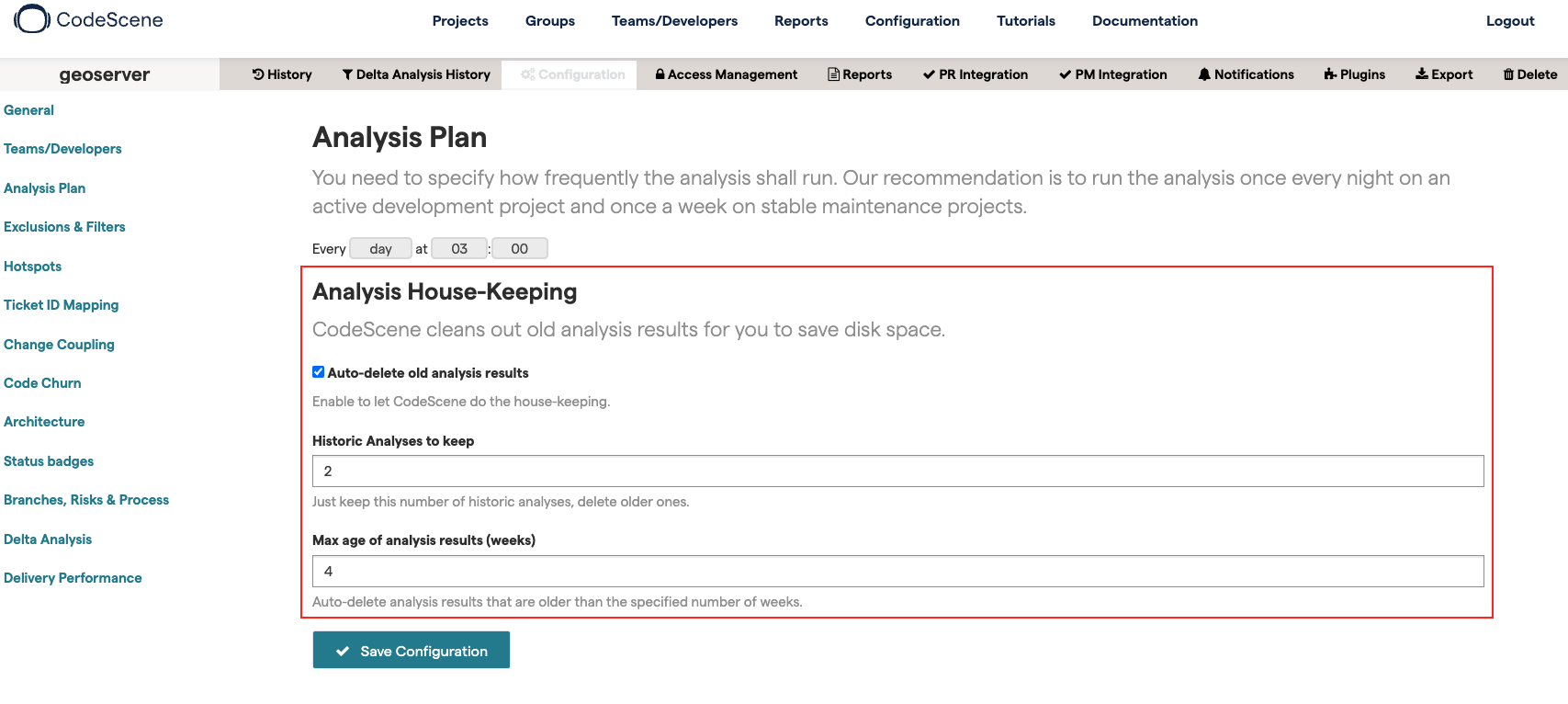Open the History icon for geoserver
Image resolution: width=1568 pixels, height=704 pixels.
point(281,74)
